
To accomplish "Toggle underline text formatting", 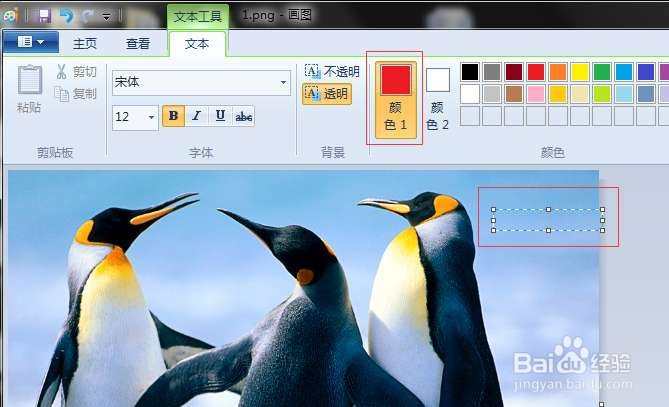I will pyautogui.click(x=220, y=116).
